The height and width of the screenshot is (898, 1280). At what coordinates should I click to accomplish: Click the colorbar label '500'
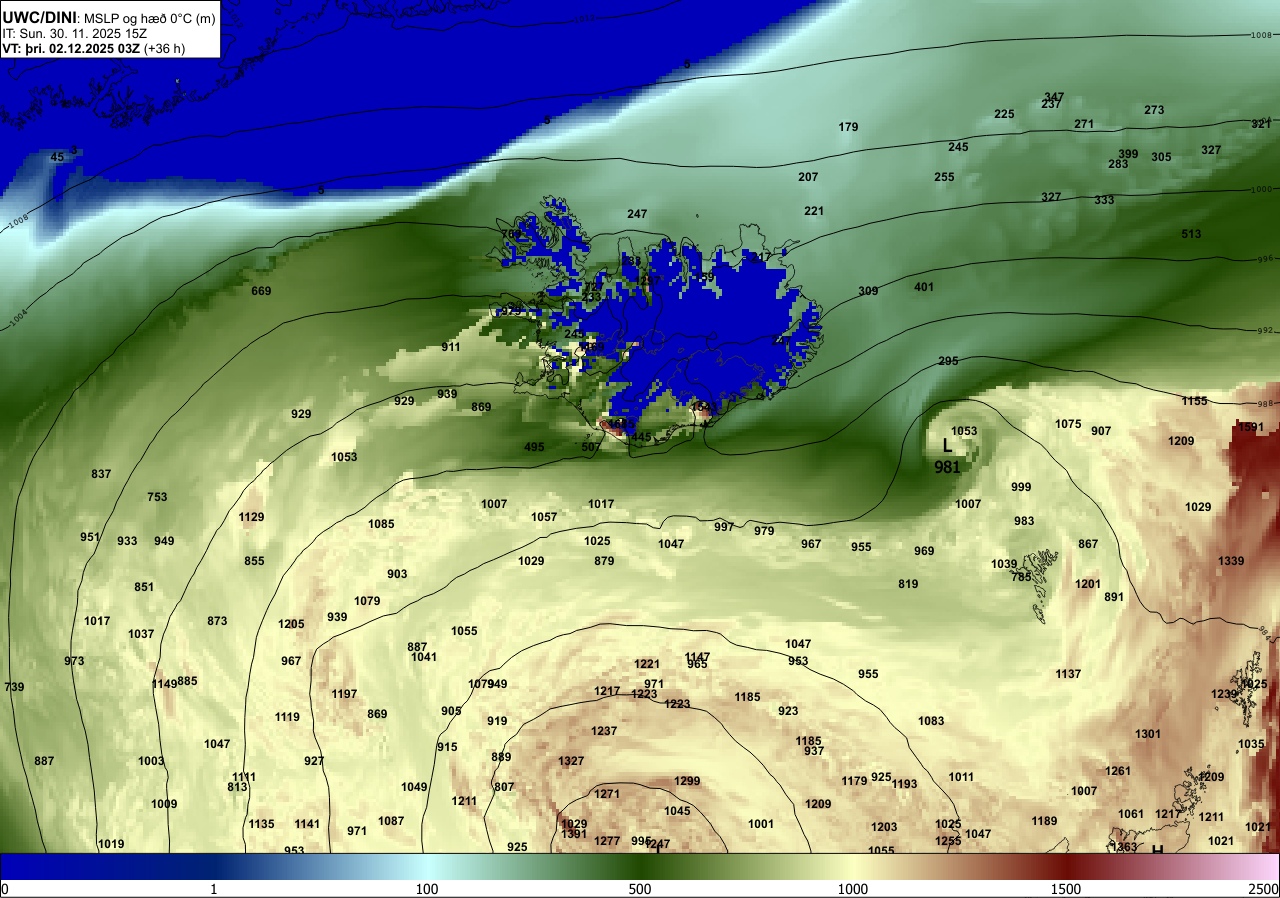640,889
